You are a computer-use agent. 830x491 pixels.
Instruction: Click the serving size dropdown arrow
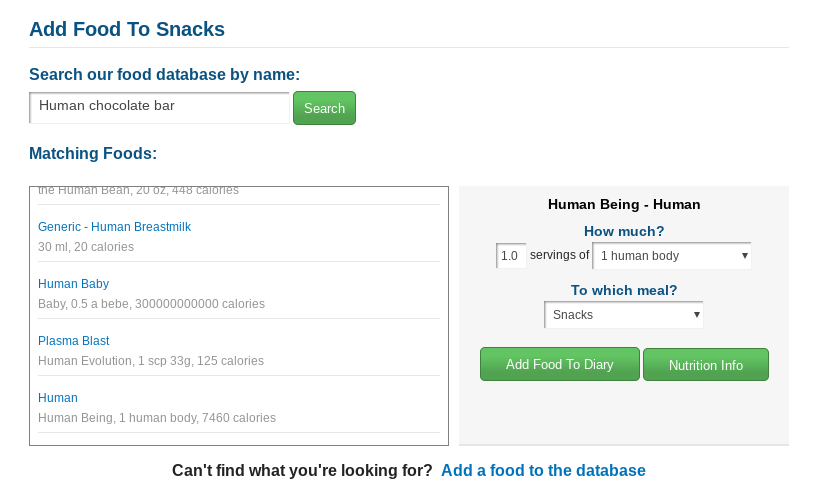click(x=744, y=256)
